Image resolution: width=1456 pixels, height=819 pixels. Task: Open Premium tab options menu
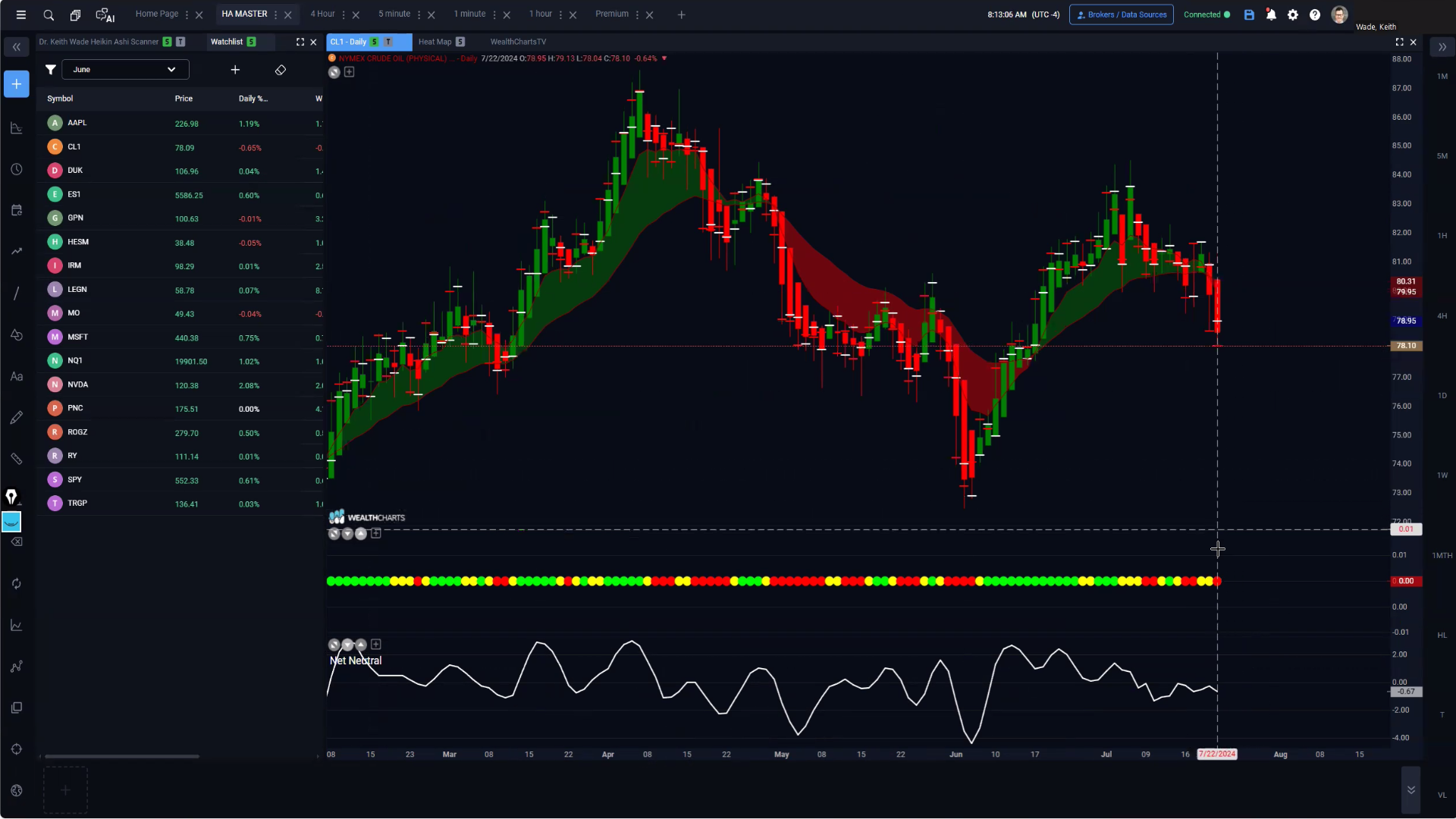[x=637, y=14]
